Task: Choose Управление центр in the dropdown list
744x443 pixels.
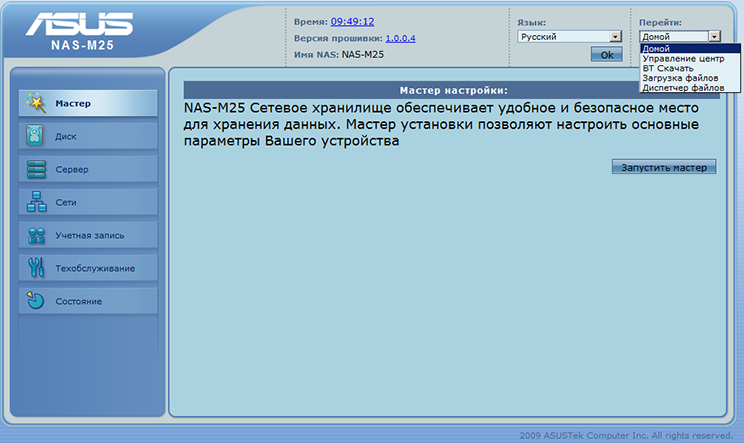Action: (690, 58)
